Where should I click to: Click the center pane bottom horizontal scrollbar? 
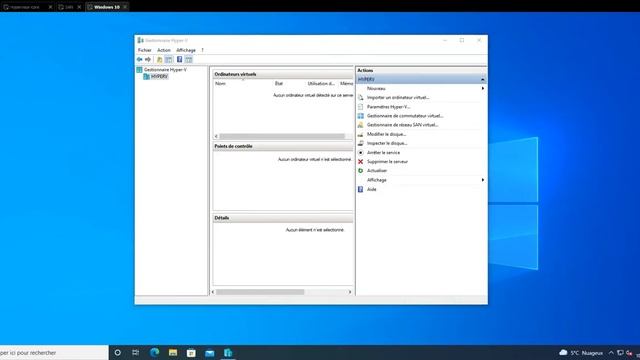pos(260,292)
